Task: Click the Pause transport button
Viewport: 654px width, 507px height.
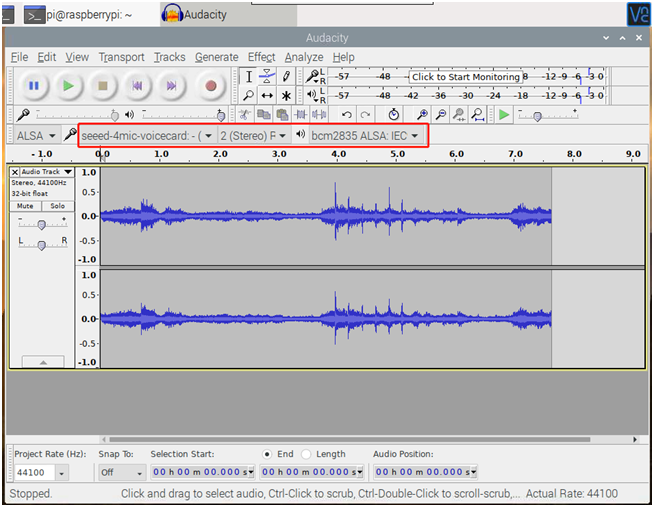Action: tap(34, 86)
